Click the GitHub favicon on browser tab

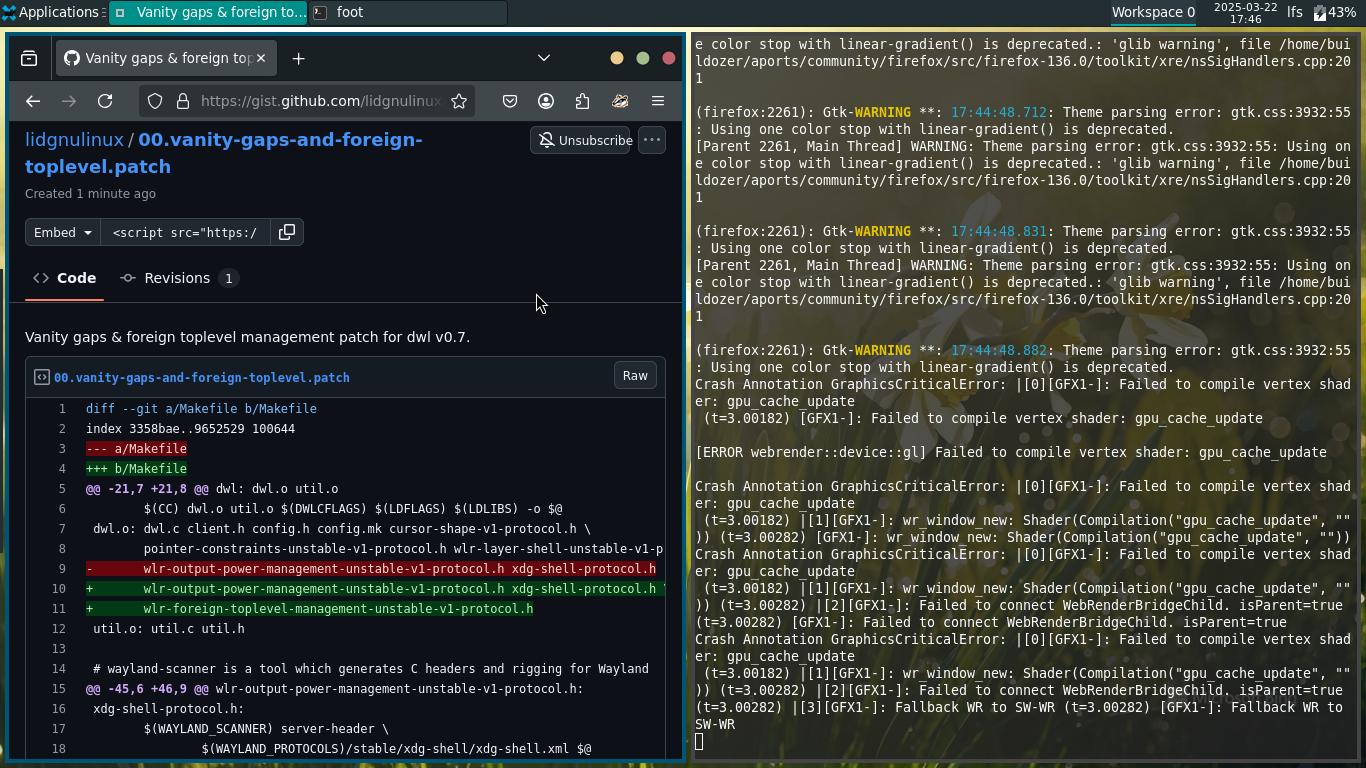72,58
